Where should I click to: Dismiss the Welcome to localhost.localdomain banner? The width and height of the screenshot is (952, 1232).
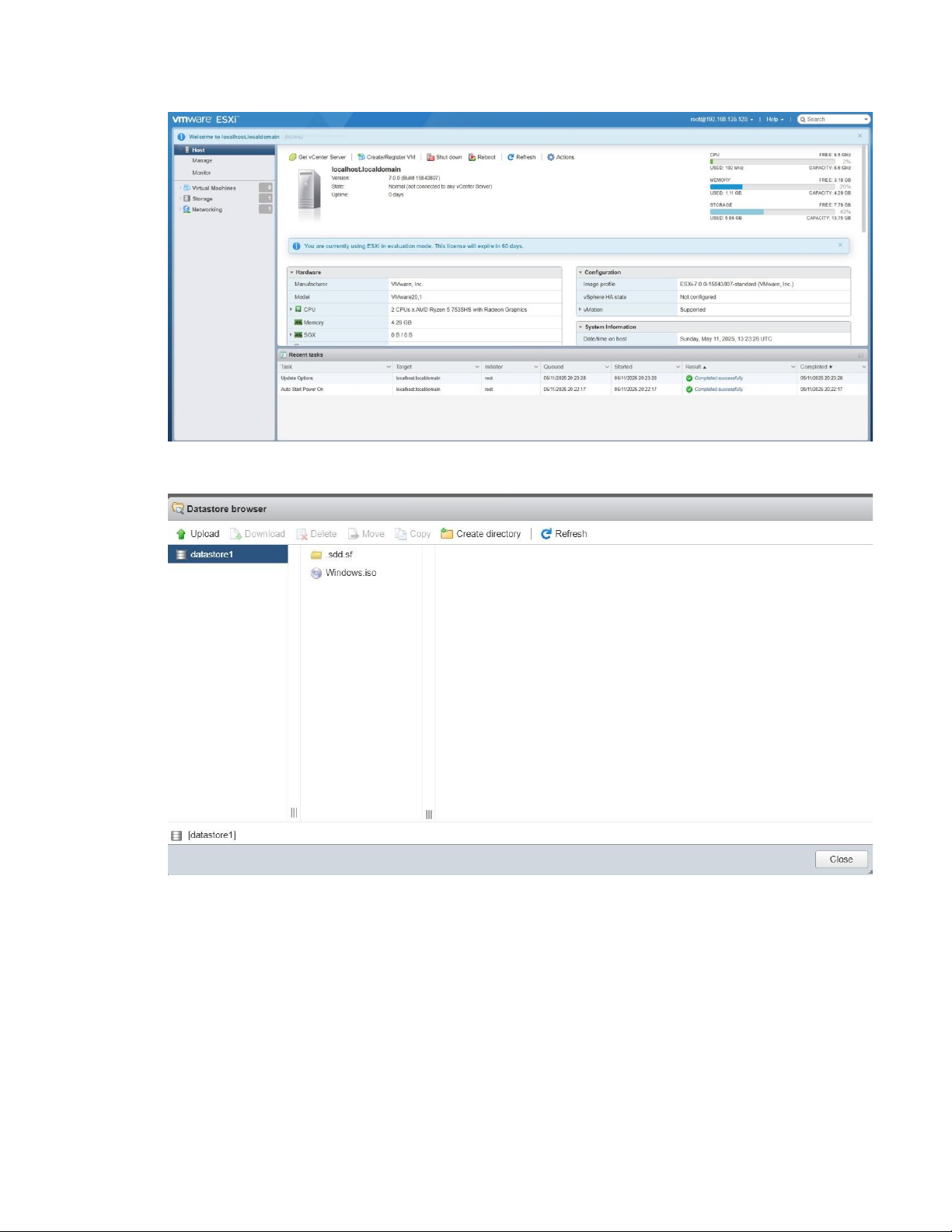(x=860, y=136)
